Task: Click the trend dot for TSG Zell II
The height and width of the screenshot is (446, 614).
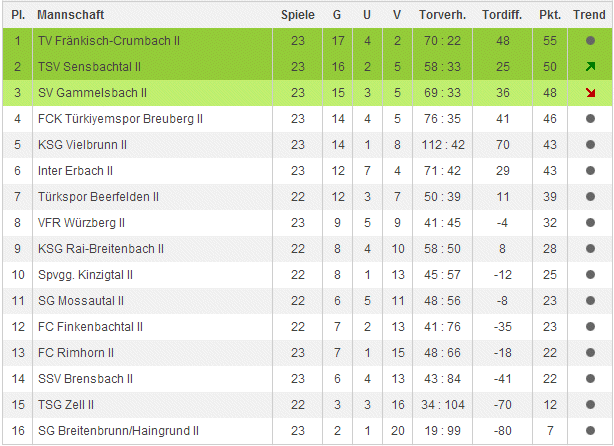Action: [590, 404]
